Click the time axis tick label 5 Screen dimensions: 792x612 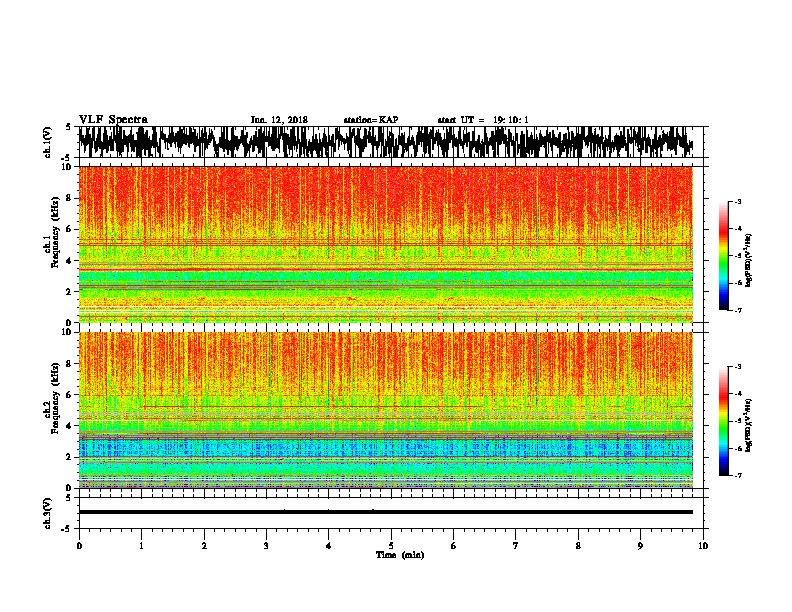click(391, 546)
